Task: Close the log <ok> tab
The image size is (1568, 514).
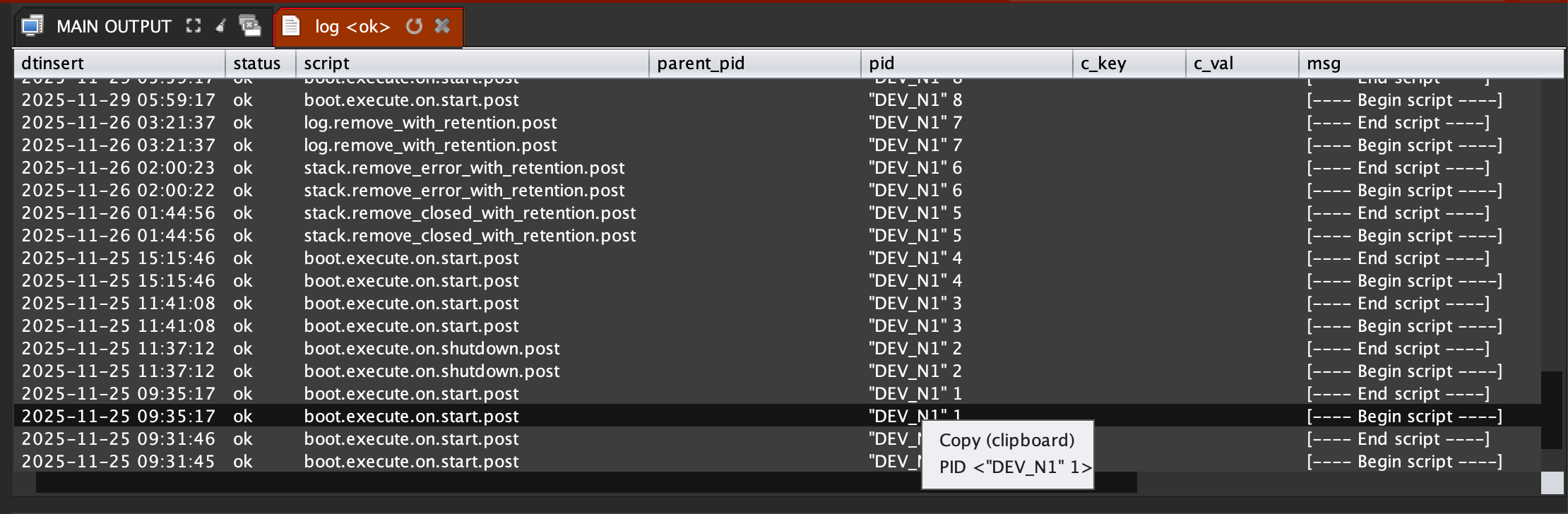Action: click(x=443, y=26)
